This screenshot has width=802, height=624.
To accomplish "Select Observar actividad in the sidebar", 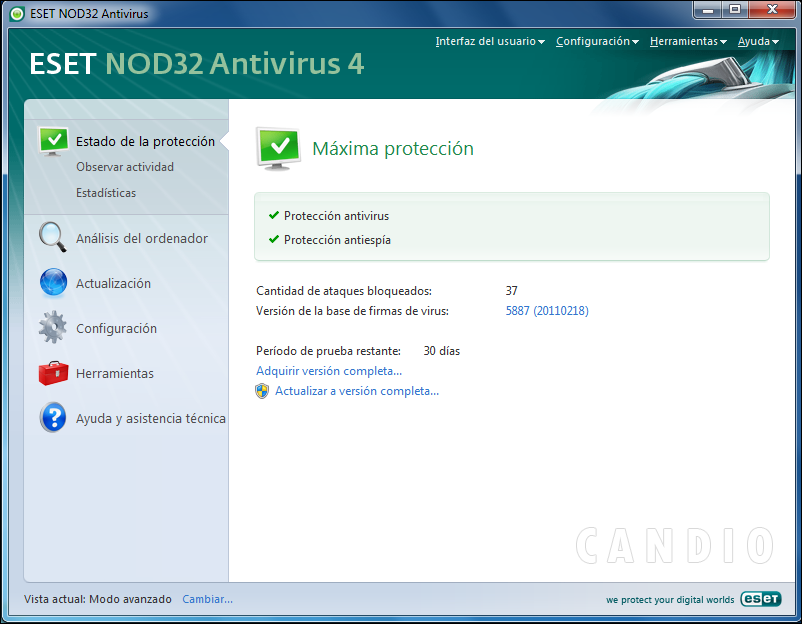I will coord(125,167).
